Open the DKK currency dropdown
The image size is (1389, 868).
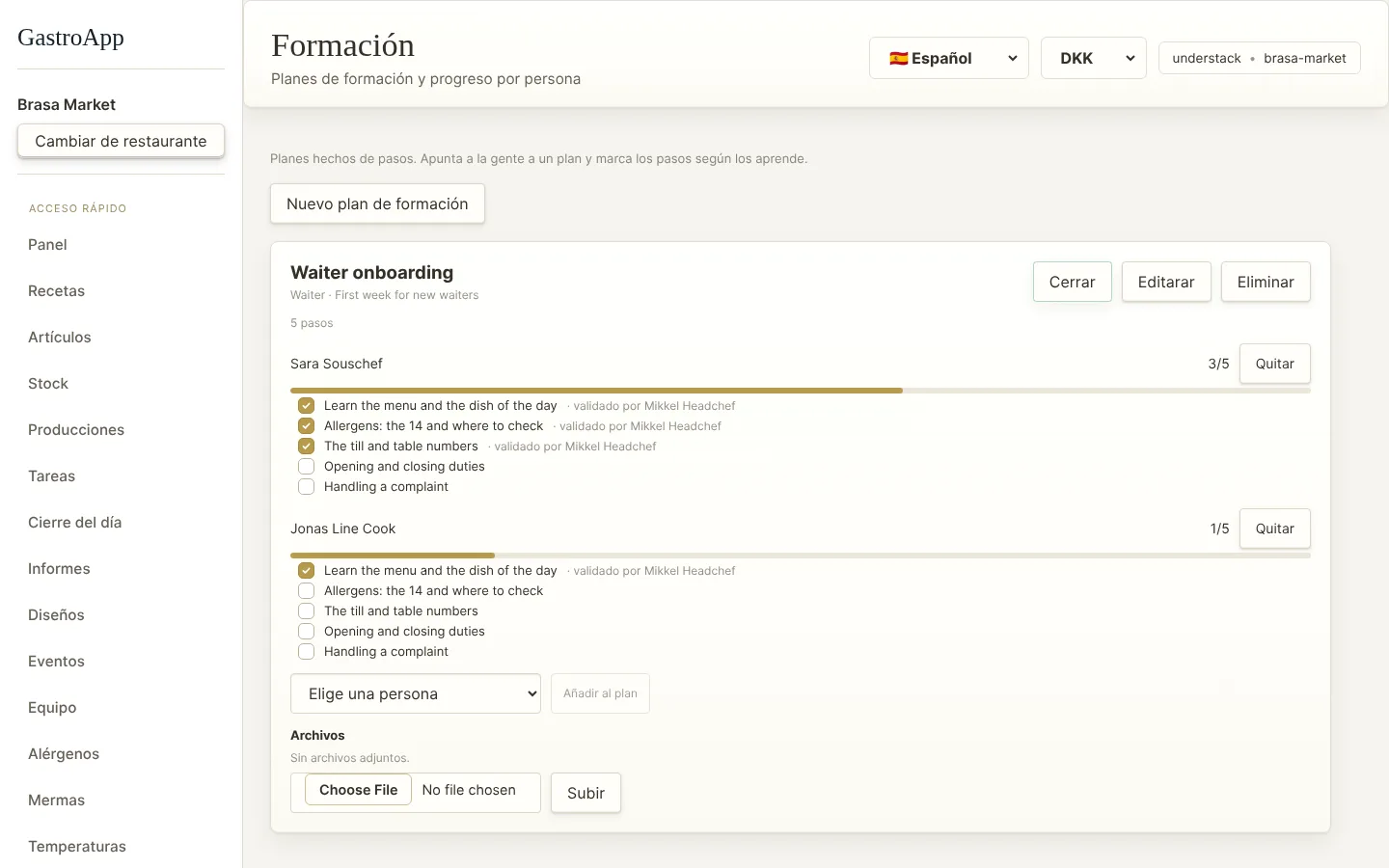(1094, 58)
